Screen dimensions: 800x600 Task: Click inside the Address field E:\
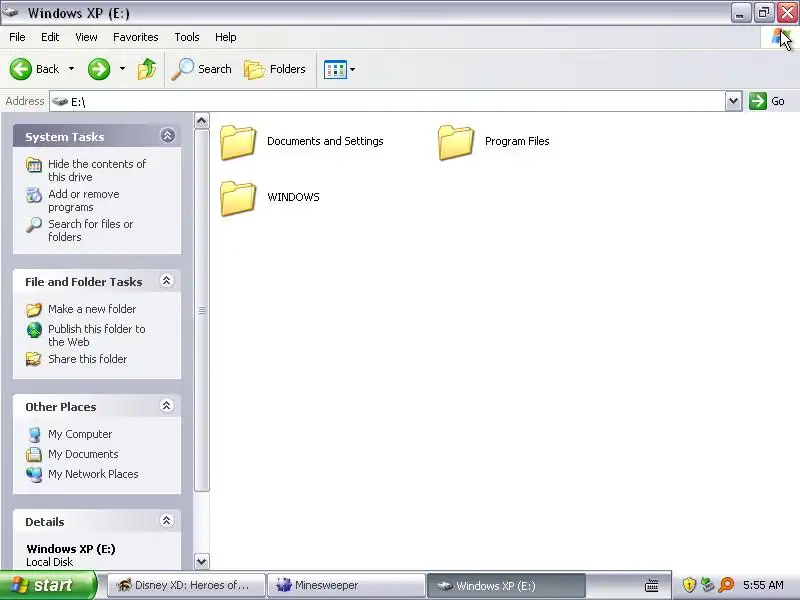click(387, 101)
